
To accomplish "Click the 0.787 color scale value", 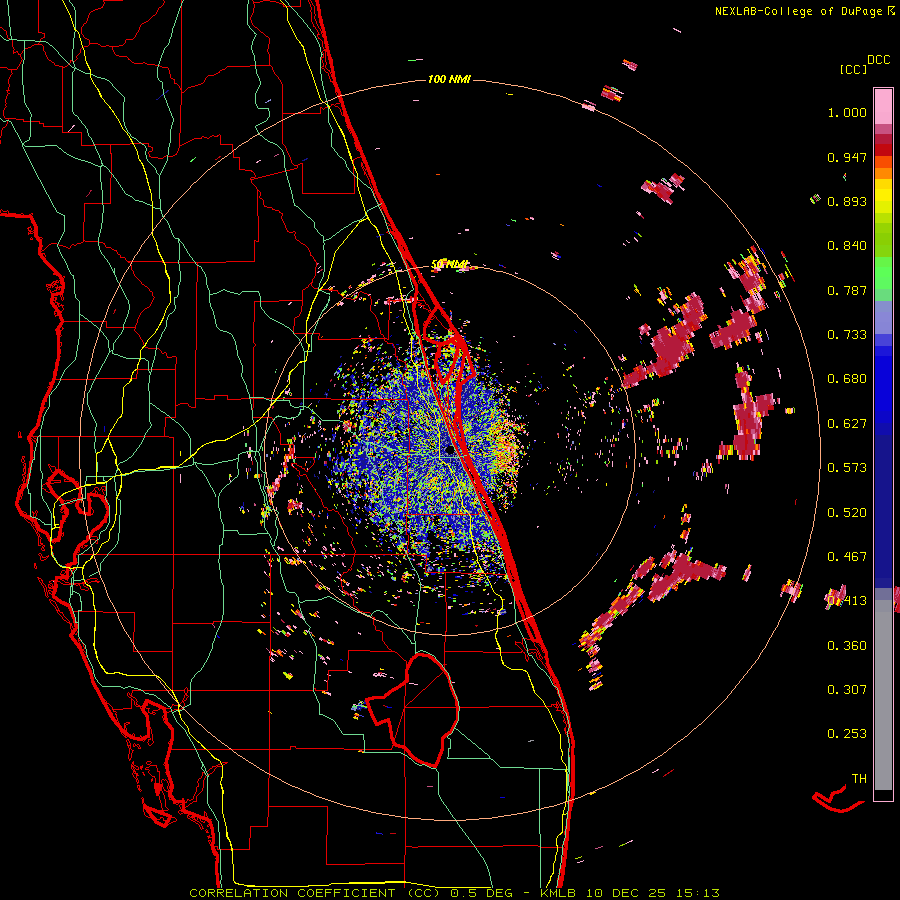I will click(847, 290).
